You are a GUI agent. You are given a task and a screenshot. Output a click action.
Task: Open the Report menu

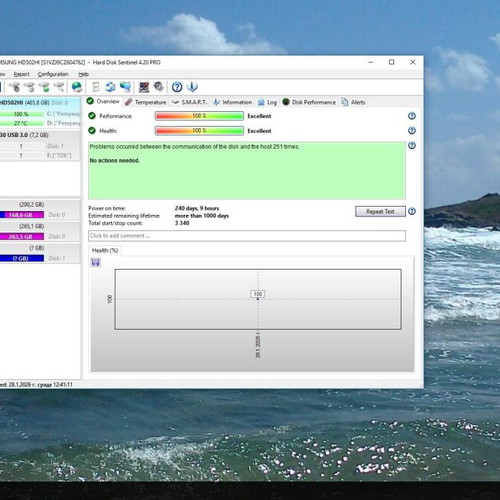[21, 74]
